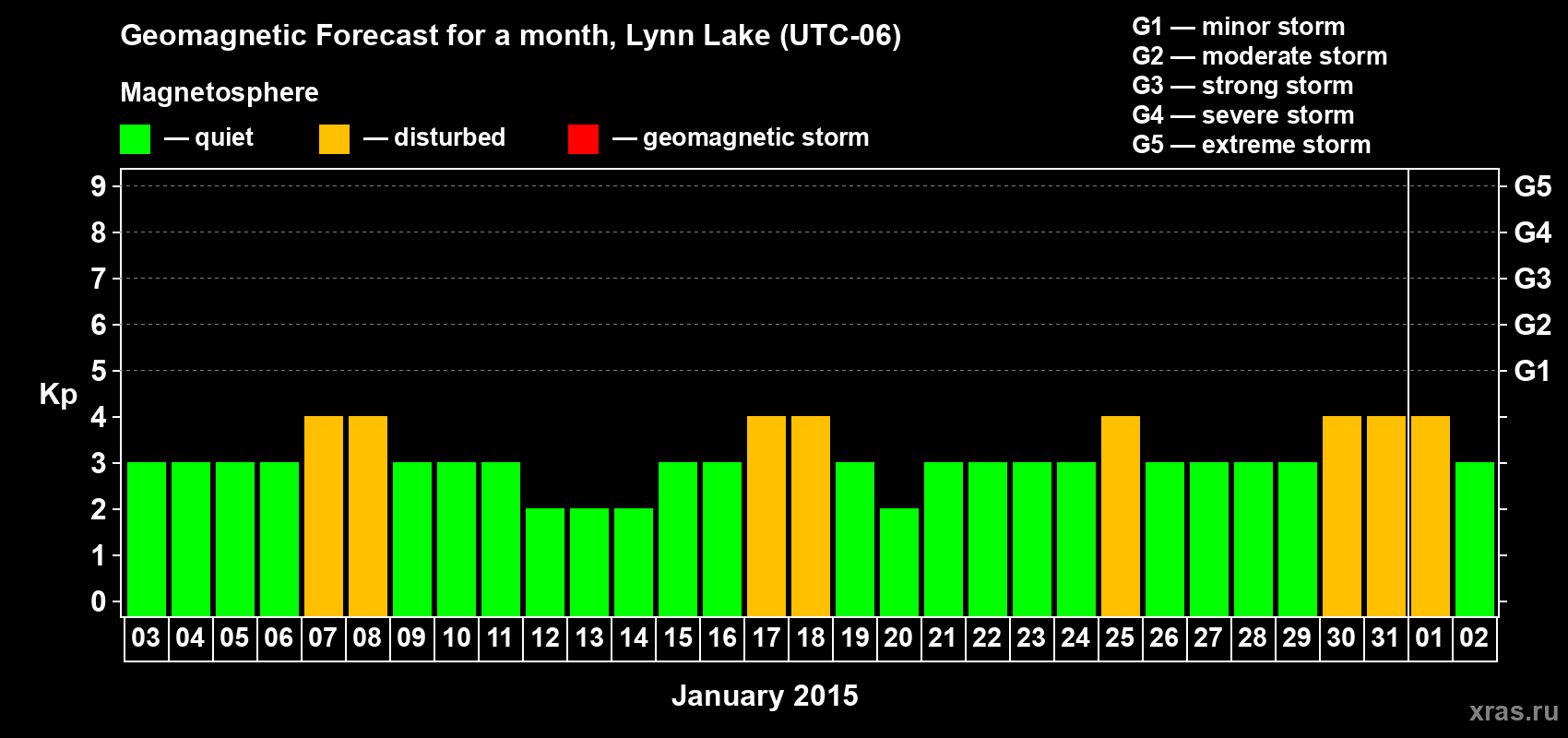
Task: Click the green bar for day 16
Action: pos(722,539)
